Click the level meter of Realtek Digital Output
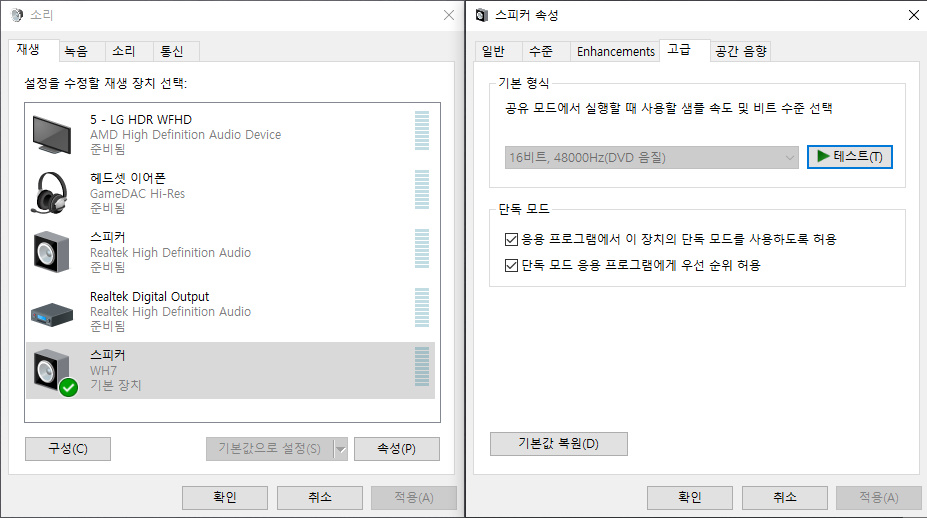 coord(422,307)
